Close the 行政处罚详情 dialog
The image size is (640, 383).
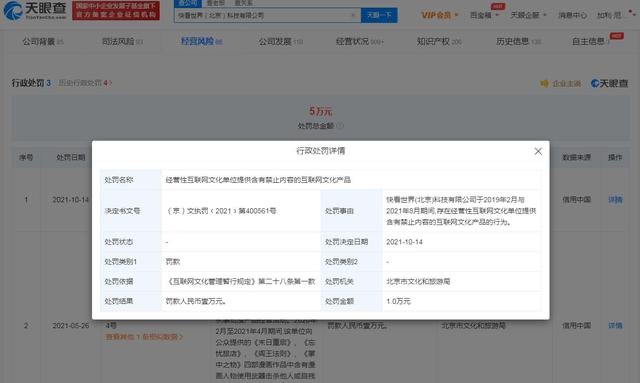click(538, 151)
